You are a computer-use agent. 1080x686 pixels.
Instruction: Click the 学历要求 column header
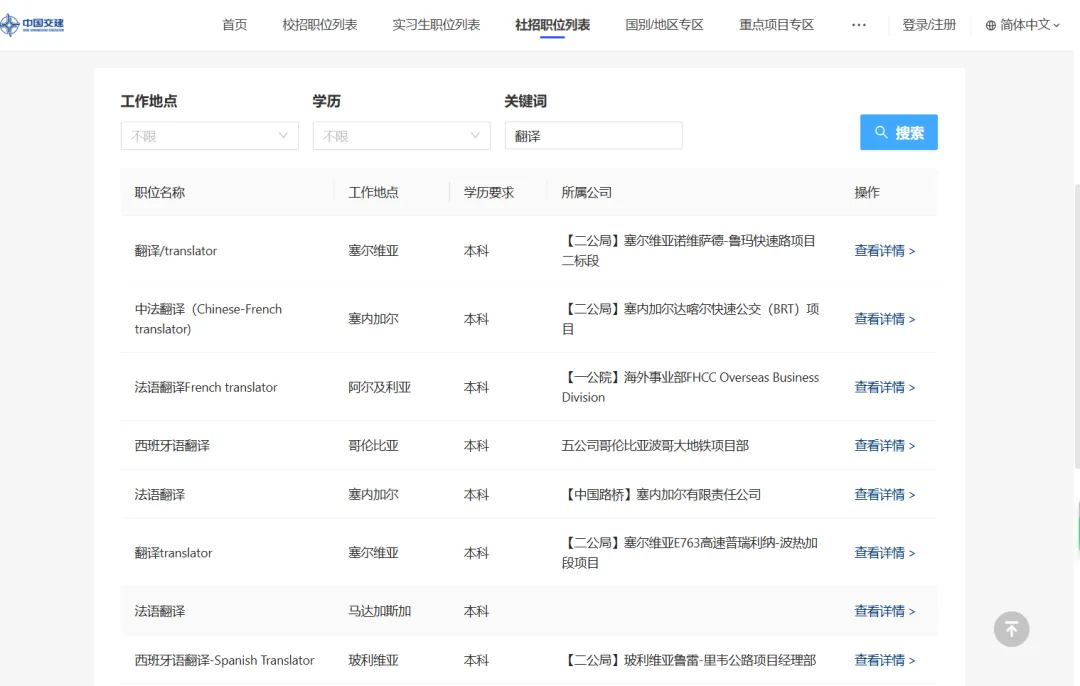489,192
